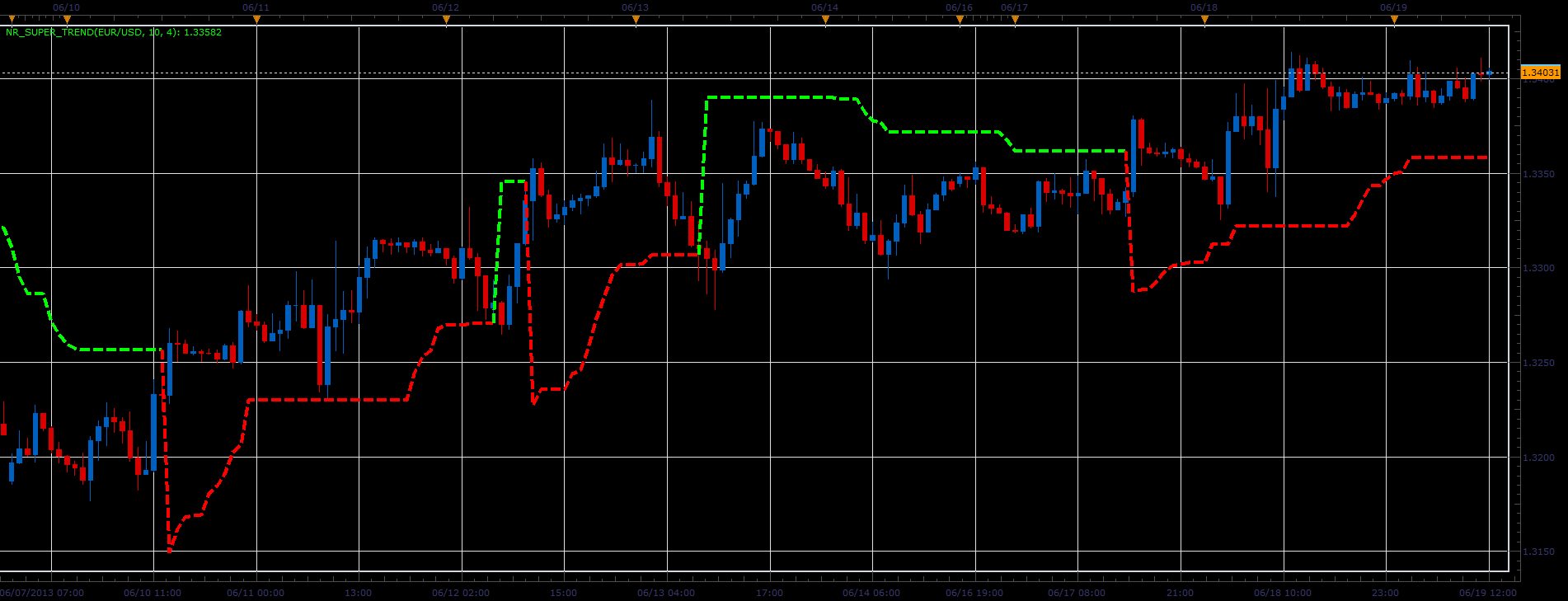Image resolution: width=1568 pixels, height=601 pixels.
Task: Select the orange current price tag 1.34031
Action: [1540, 73]
